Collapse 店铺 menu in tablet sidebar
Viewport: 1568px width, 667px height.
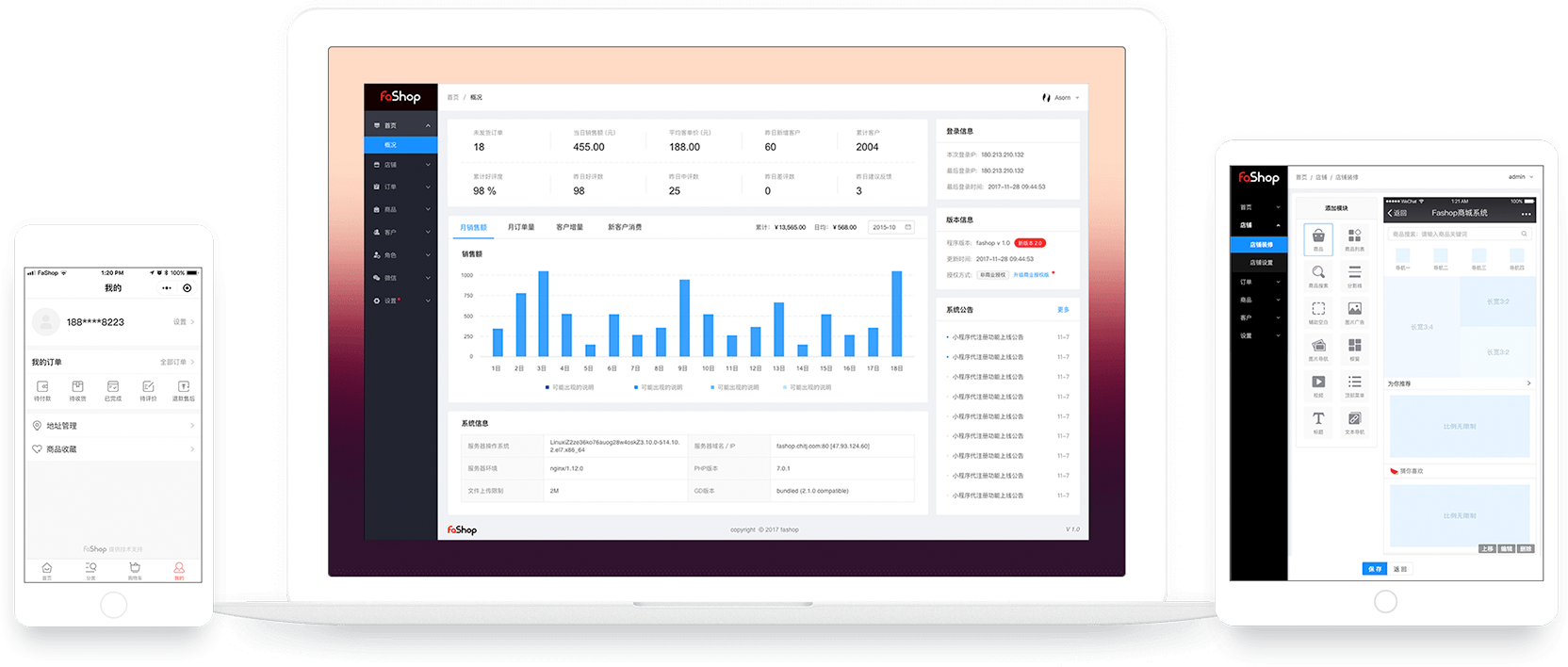click(1259, 225)
